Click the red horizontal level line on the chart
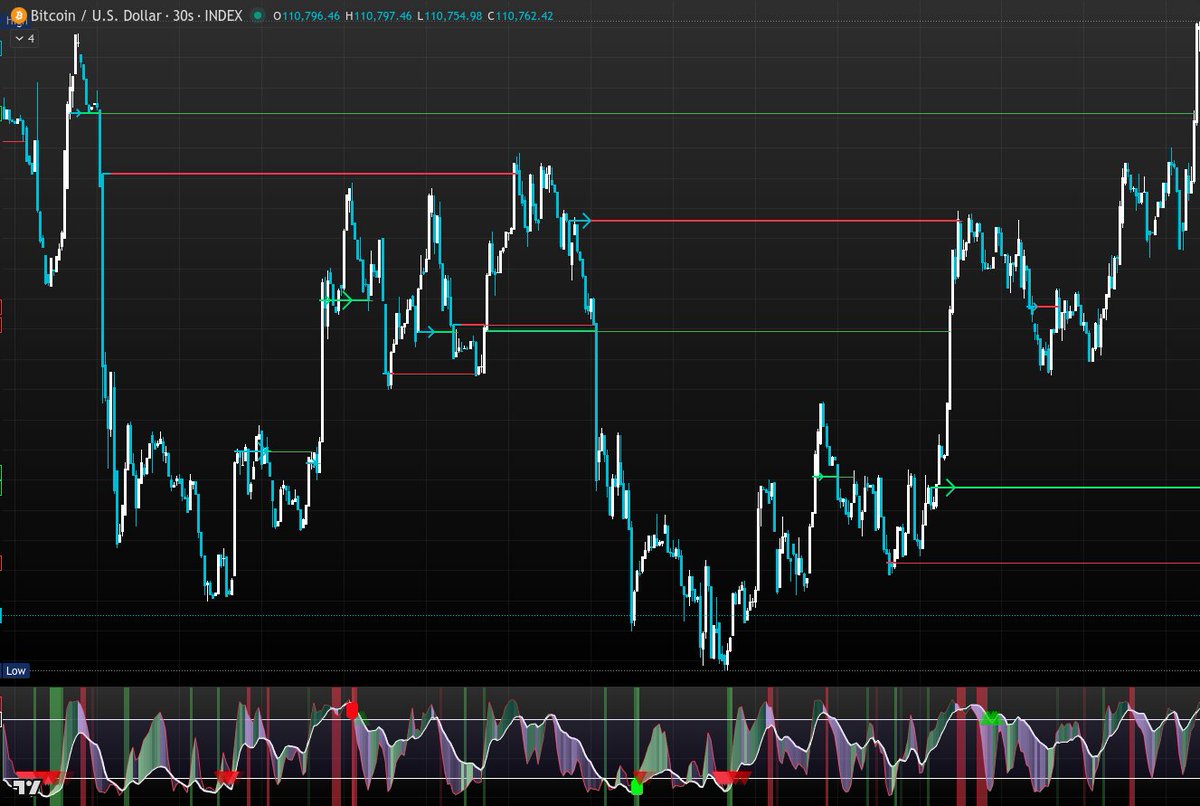This screenshot has height=806, width=1200. (x=300, y=171)
